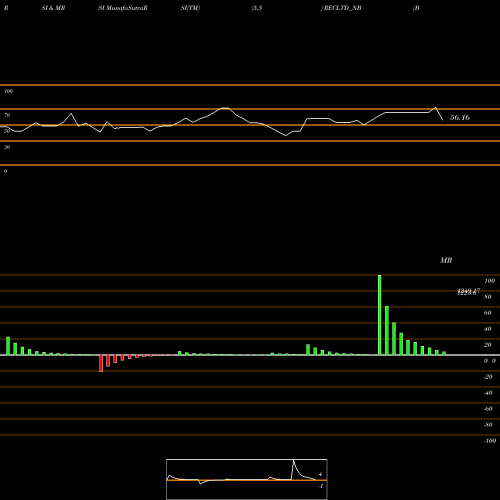Click the overlapping 1249.17 price label
This screenshot has width=500, height=500.
(x=468, y=292)
